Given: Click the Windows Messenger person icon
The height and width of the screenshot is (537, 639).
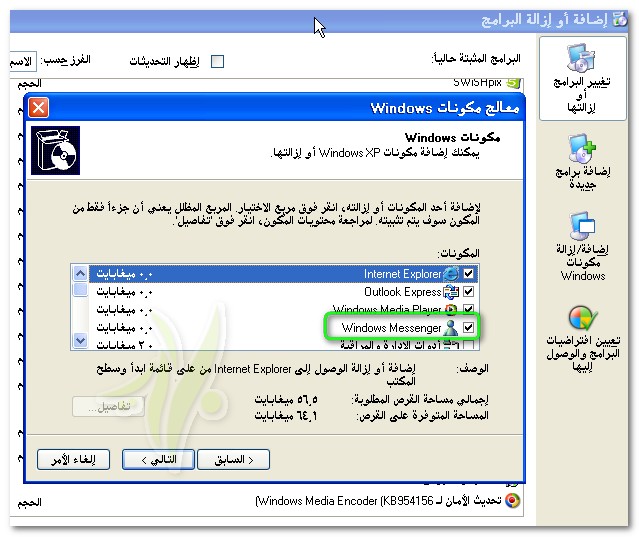Looking at the screenshot, I should (x=451, y=328).
